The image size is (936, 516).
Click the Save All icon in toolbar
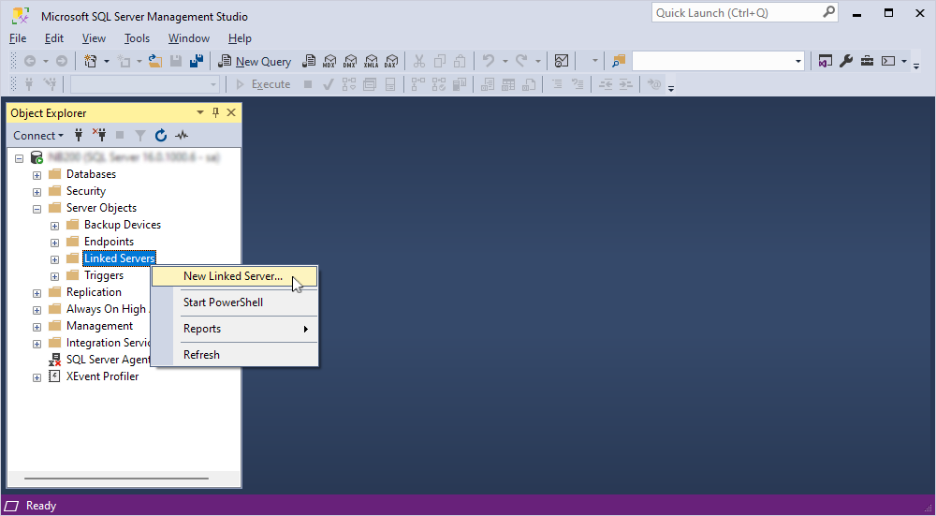[196, 61]
